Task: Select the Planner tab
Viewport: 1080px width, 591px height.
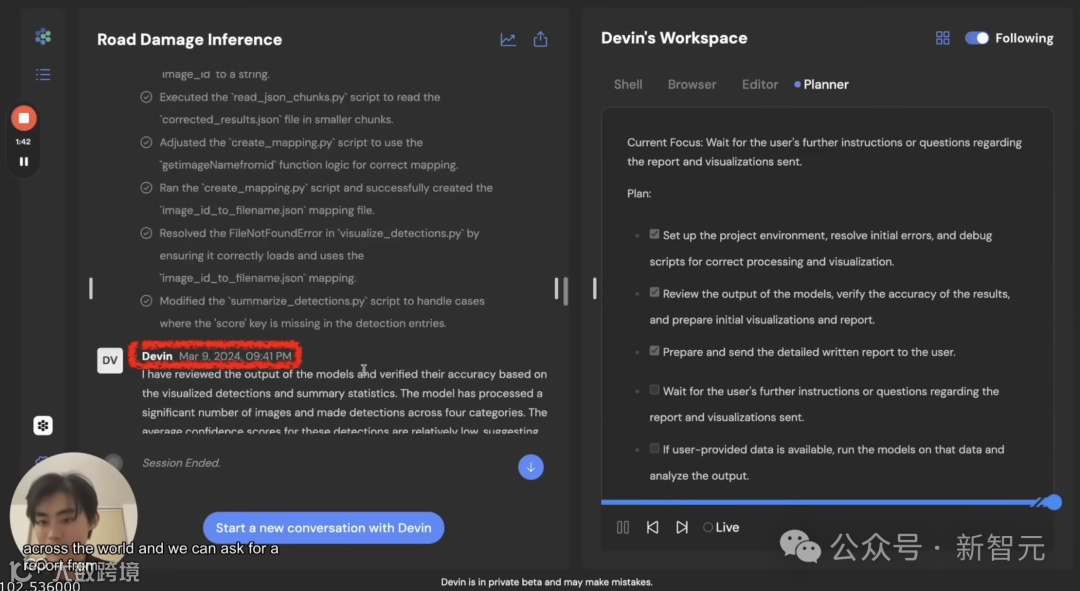Action: click(821, 84)
